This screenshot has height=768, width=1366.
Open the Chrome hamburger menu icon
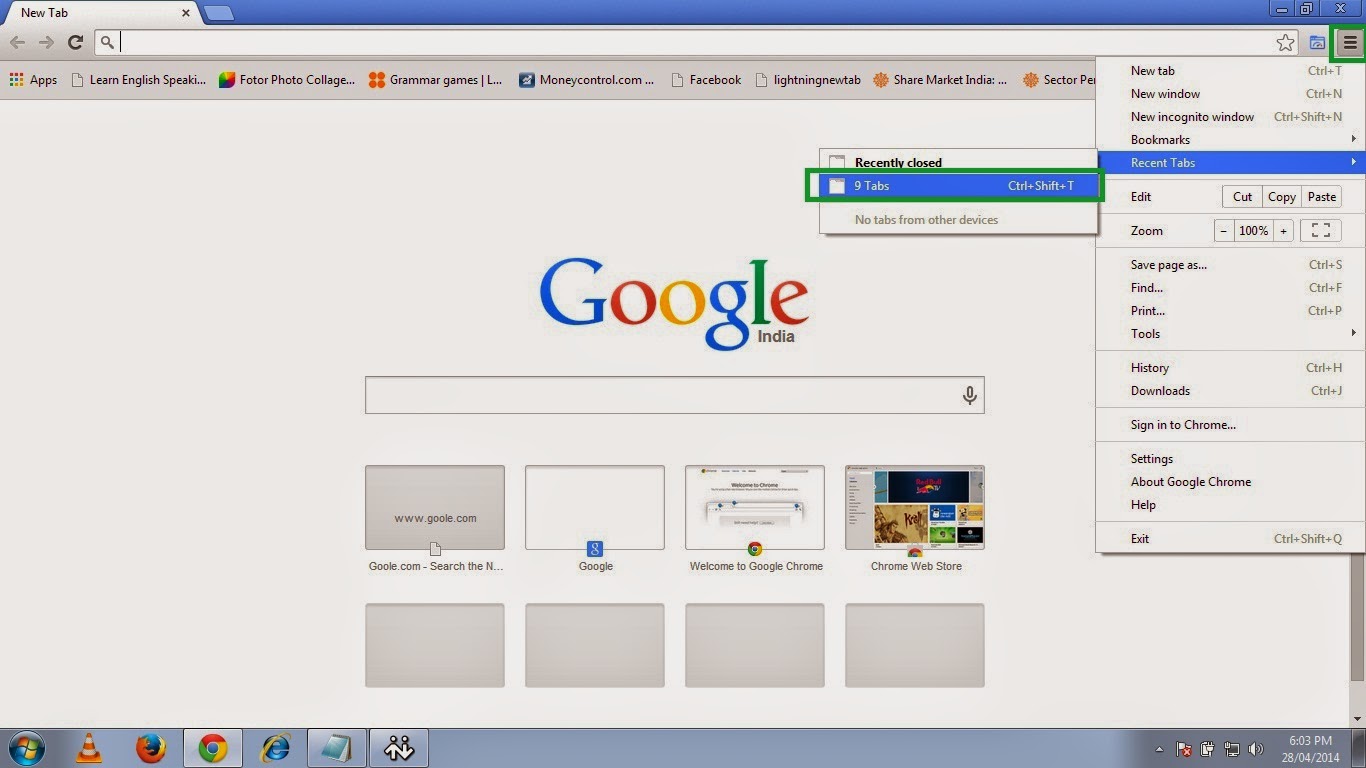pyautogui.click(x=1350, y=43)
